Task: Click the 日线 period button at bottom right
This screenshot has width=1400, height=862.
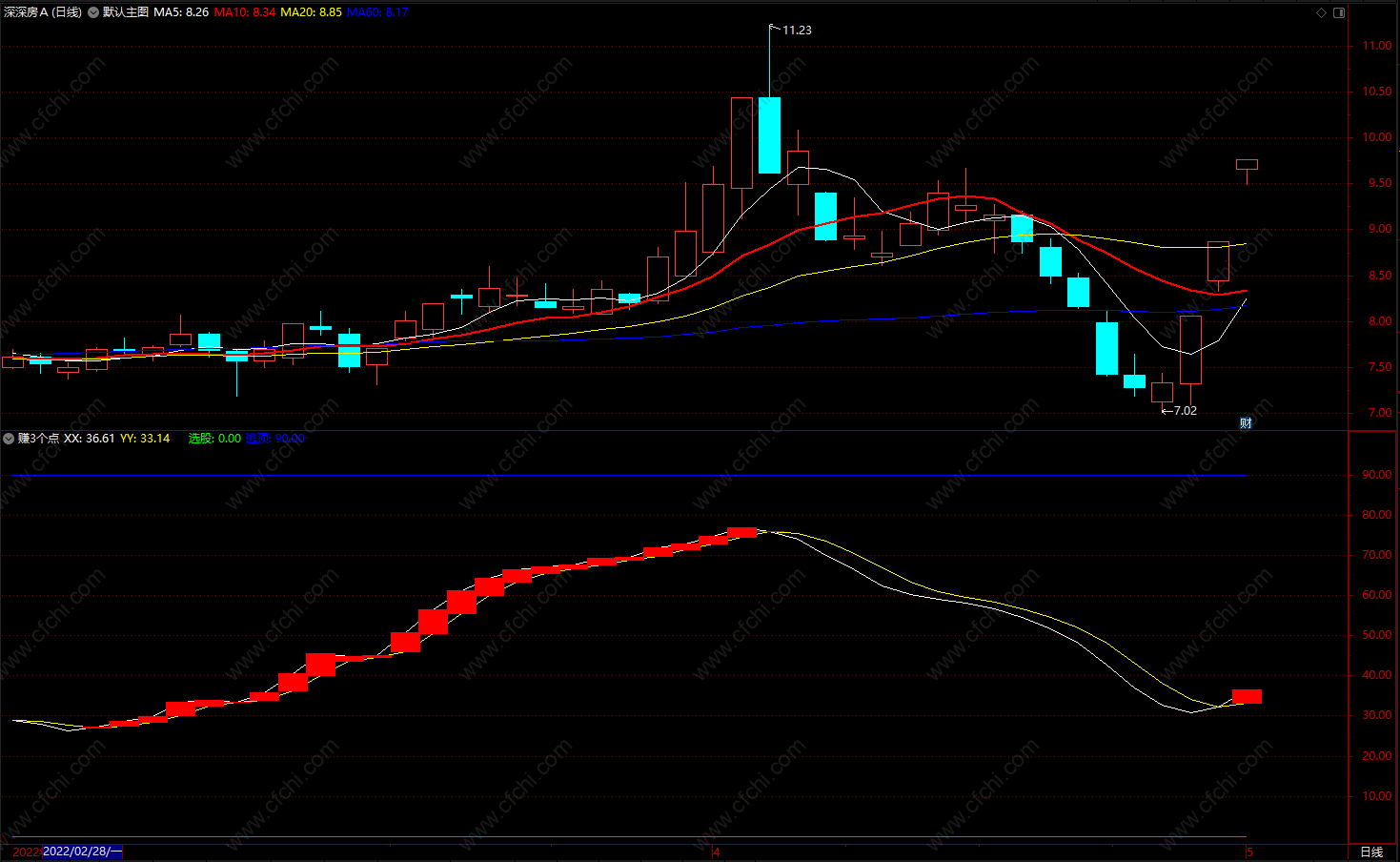Action: 1371,852
